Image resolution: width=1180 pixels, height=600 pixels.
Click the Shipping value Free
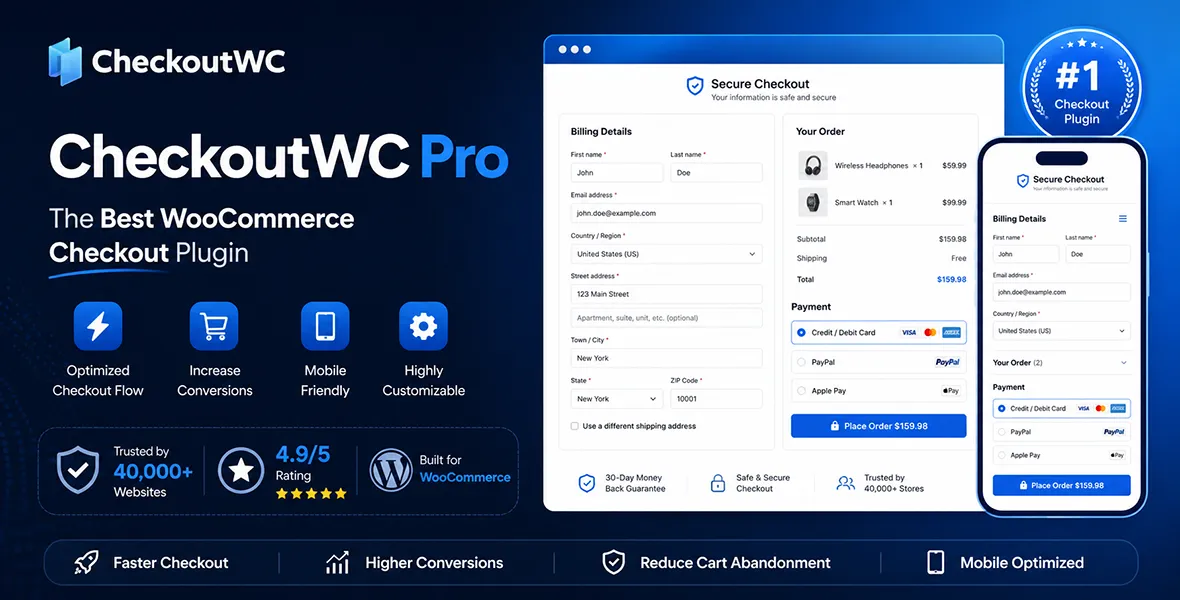[x=959, y=258]
